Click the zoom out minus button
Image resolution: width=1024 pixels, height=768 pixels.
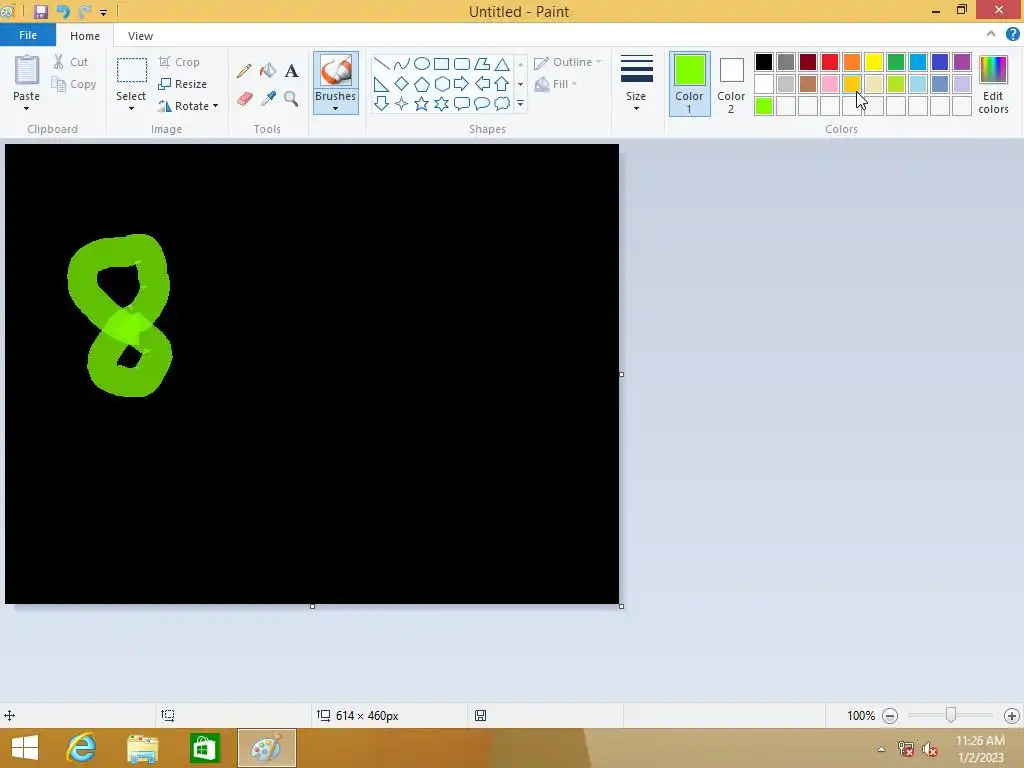pyautogui.click(x=889, y=716)
